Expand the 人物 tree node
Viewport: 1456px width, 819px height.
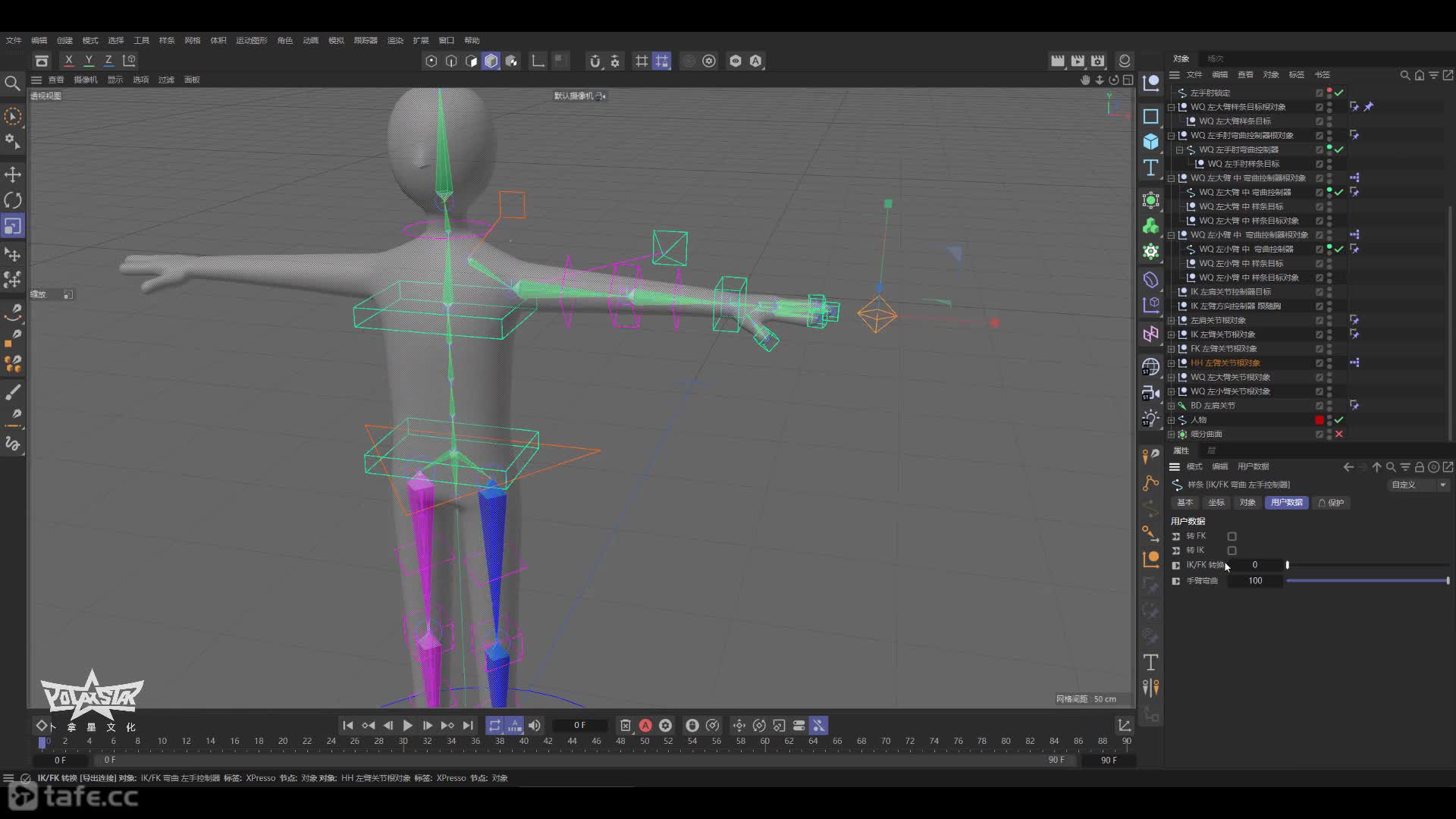click(x=1172, y=420)
